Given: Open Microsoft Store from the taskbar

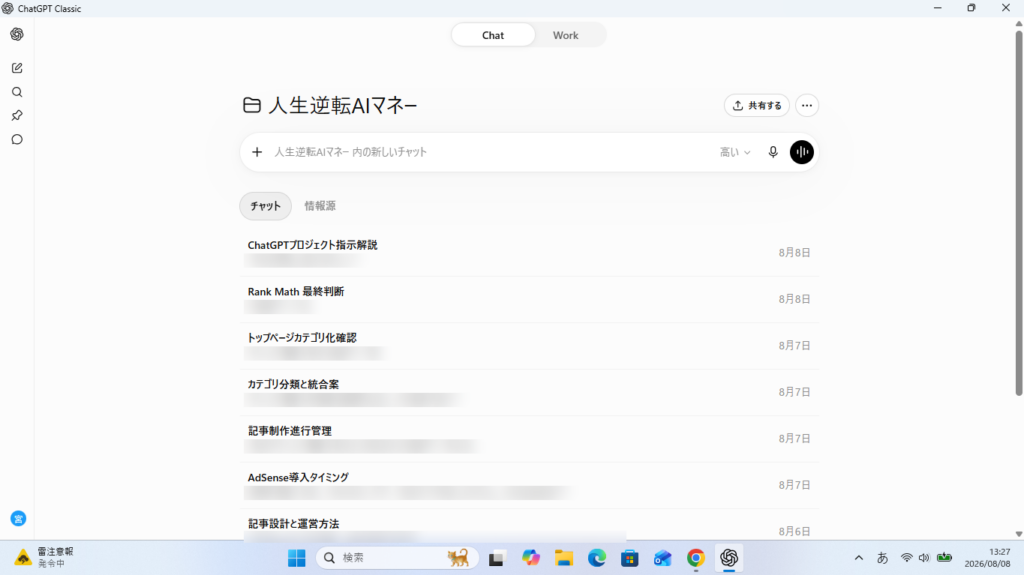Looking at the screenshot, I should point(630,558).
